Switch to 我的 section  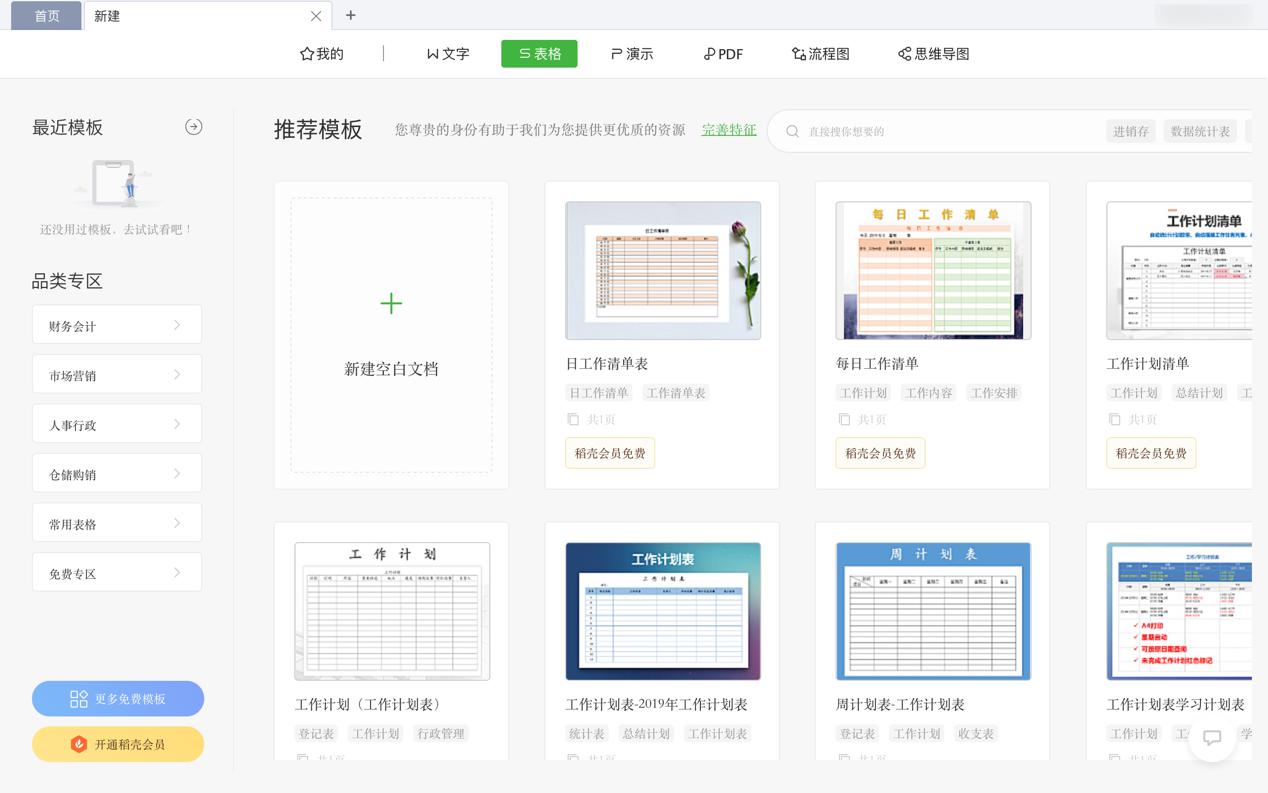click(x=322, y=54)
